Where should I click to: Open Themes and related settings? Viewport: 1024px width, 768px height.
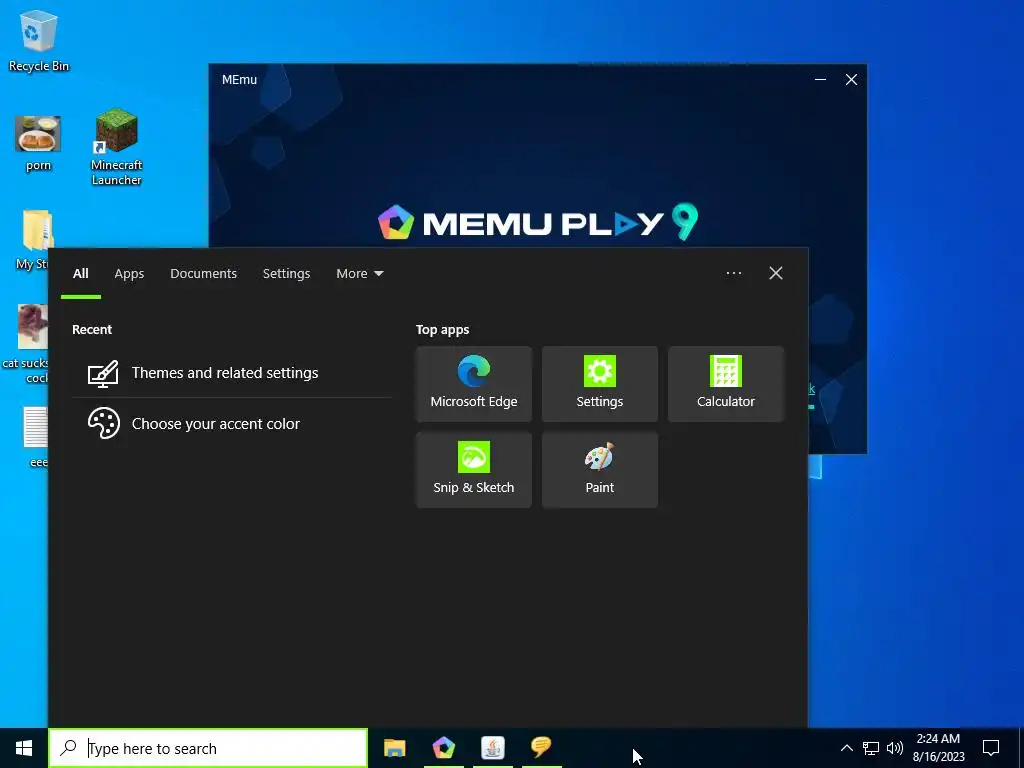(x=232, y=373)
